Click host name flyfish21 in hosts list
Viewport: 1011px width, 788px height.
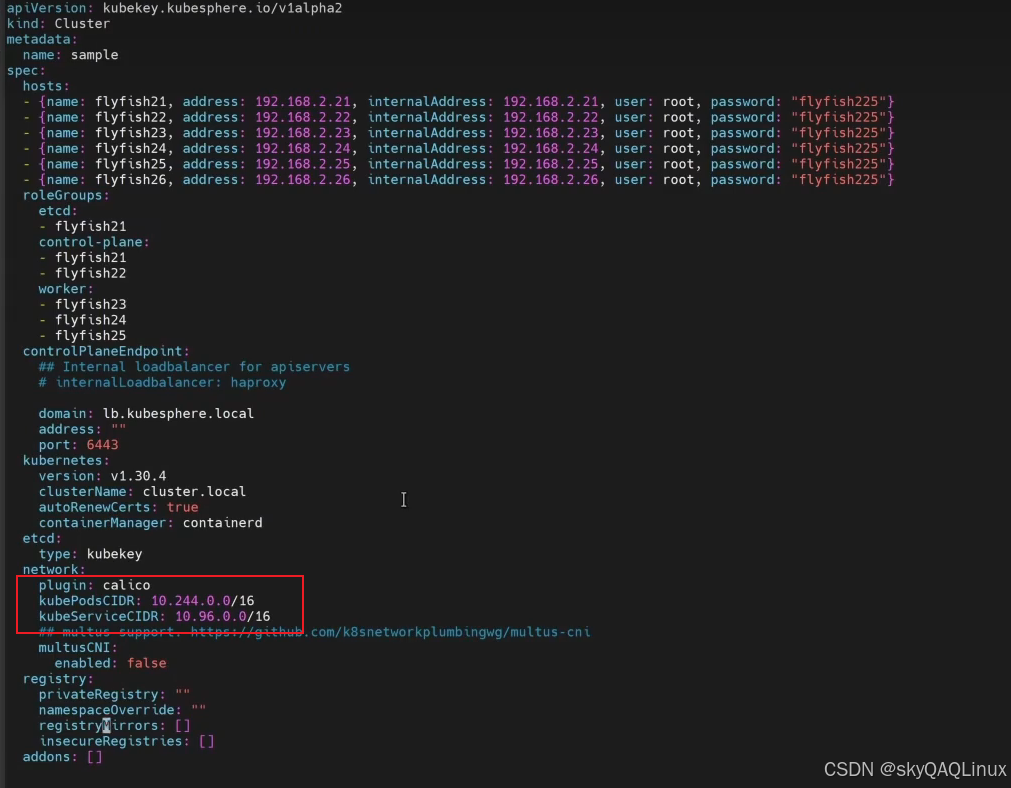tap(131, 102)
